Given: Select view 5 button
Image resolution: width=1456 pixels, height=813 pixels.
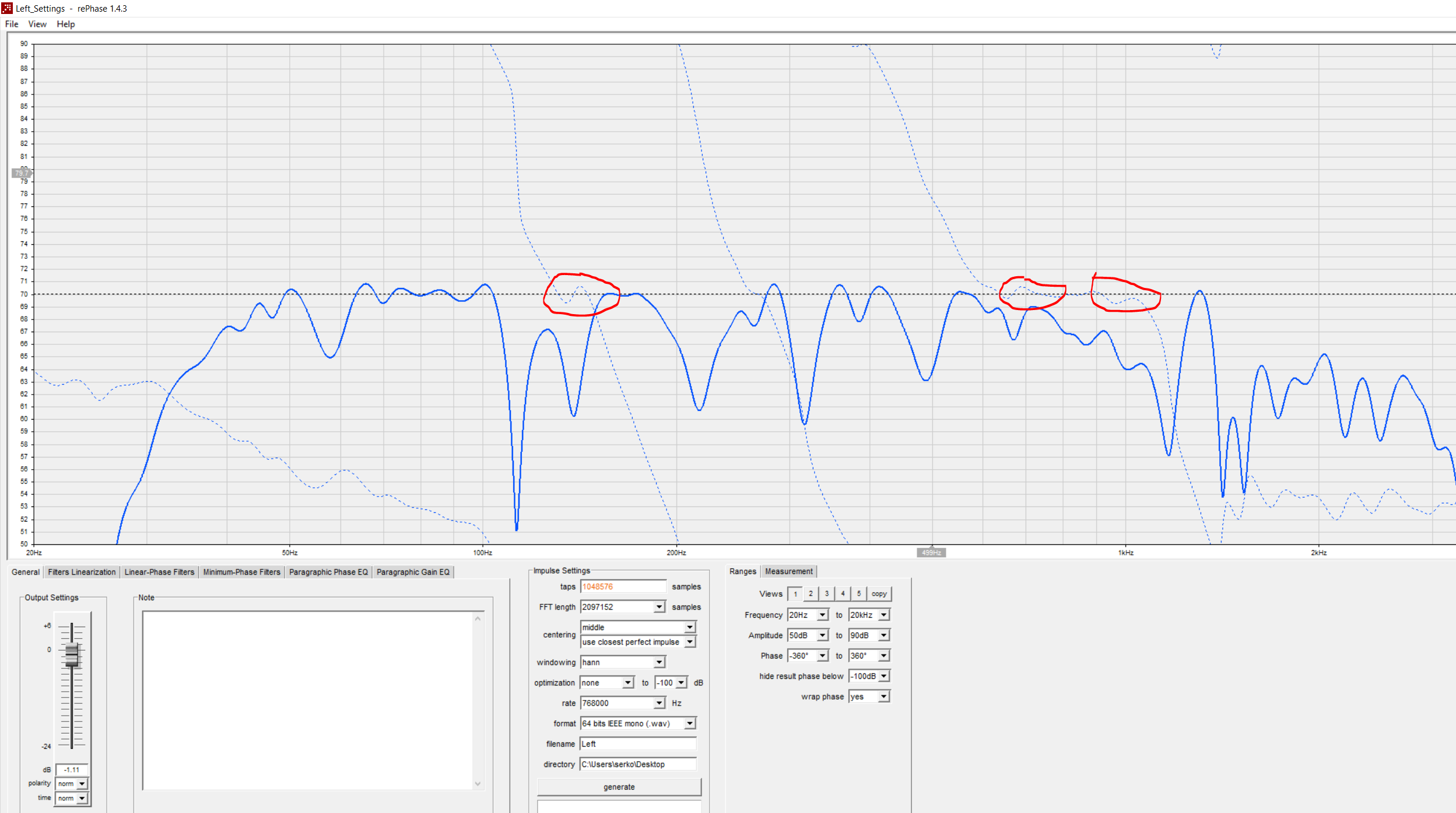Looking at the screenshot, I should 858,593.
